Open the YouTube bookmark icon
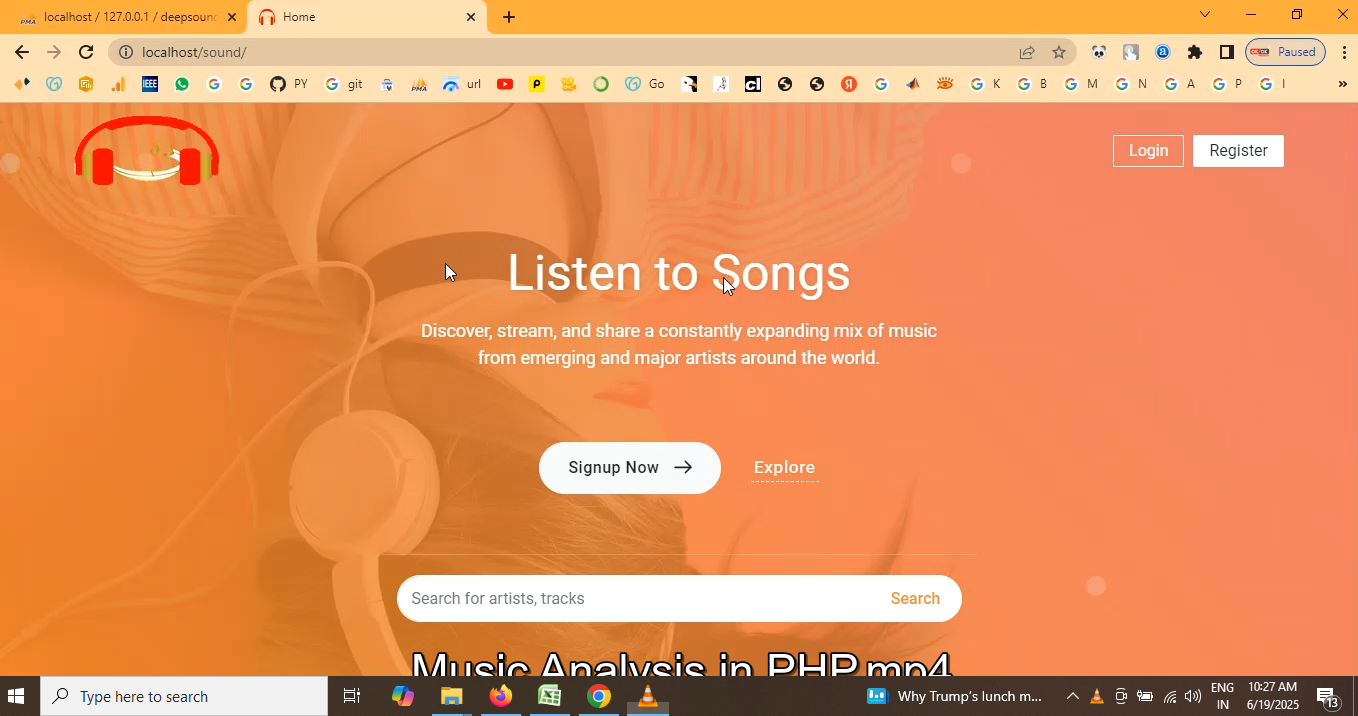Image resolution: width=1358 pixels, height=716 pixels. click(x=505, y=84)
